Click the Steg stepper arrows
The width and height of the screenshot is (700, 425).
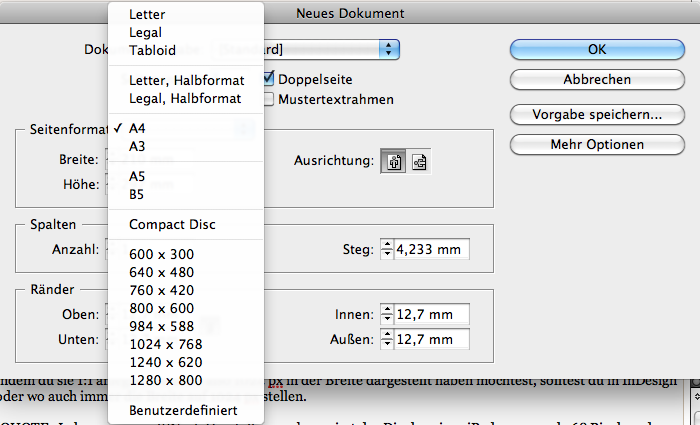click(387, 249)
